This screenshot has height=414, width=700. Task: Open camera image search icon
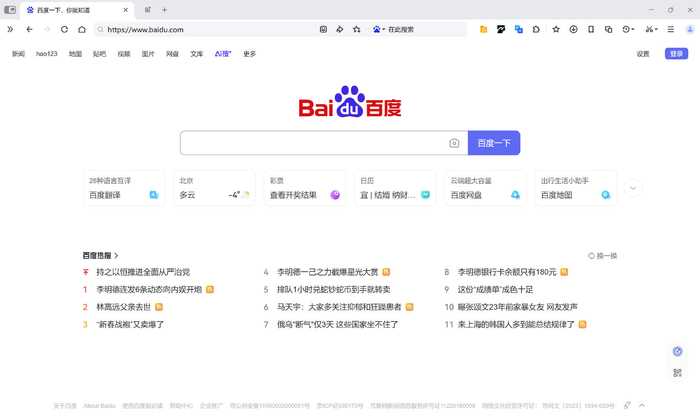click(454, 143)
